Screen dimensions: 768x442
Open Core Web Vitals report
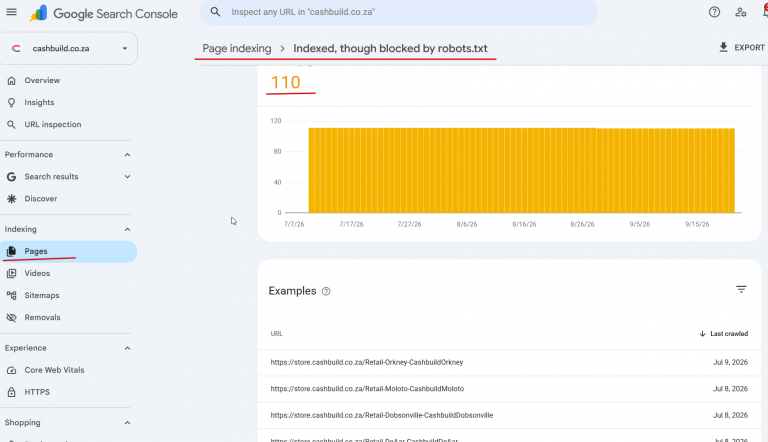click(x=54, y=370)
